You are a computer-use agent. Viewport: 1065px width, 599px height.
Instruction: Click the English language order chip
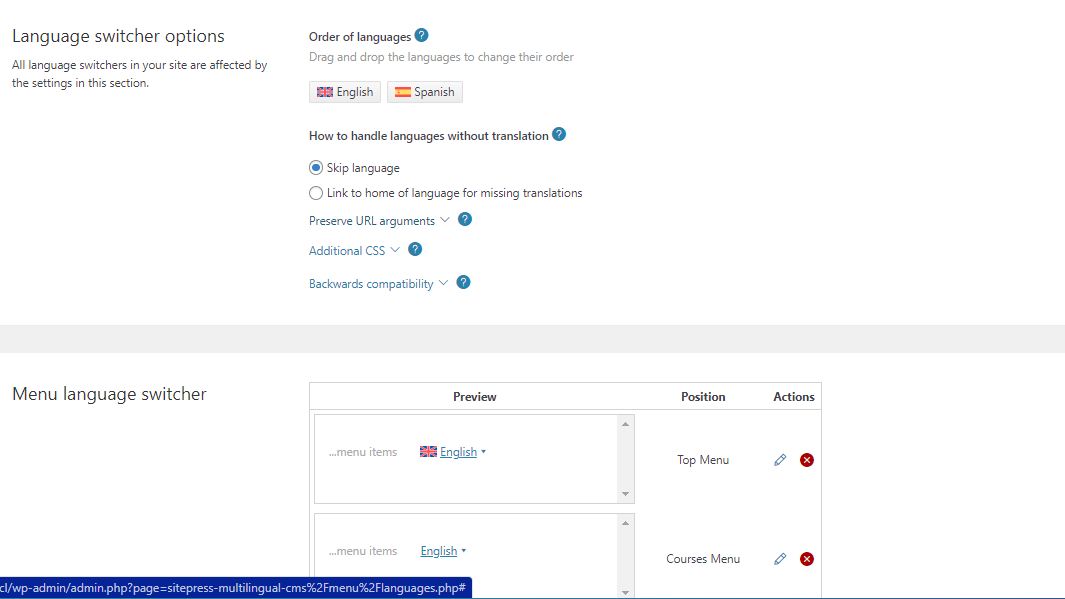click(x=345, y=92)
